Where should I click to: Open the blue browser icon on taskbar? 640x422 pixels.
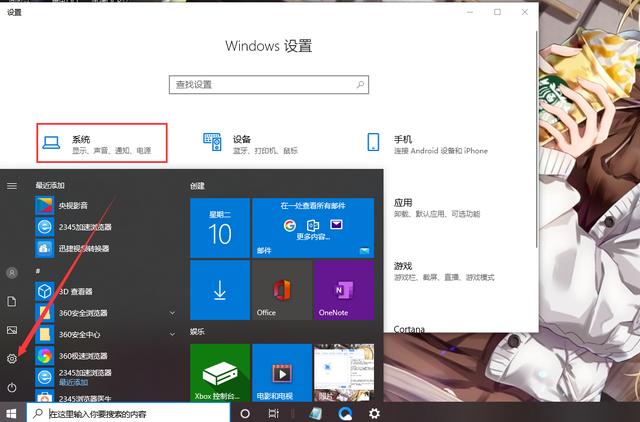[345, 413]
